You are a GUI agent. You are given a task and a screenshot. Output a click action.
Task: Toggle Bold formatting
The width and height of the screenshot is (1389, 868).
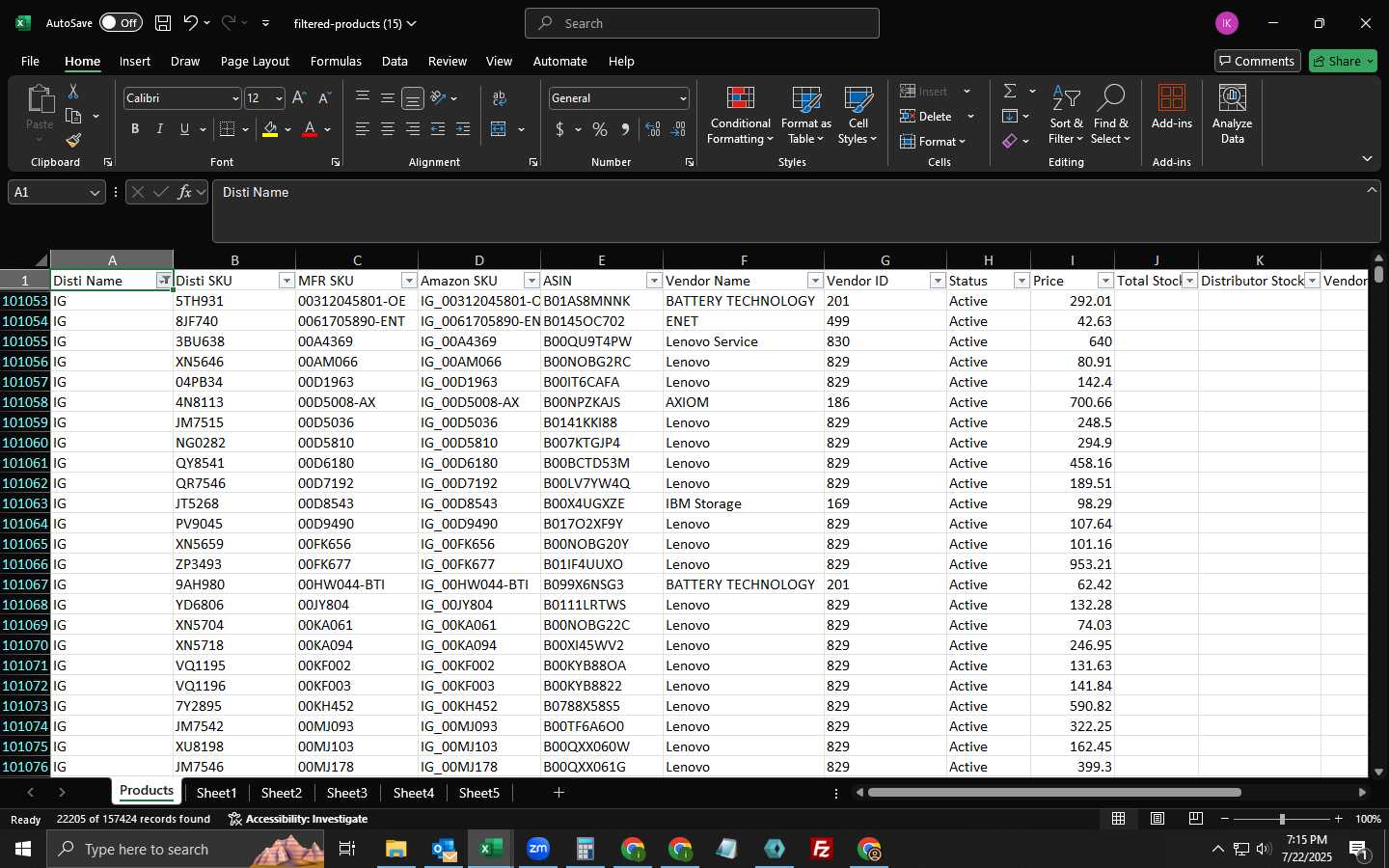135,129
